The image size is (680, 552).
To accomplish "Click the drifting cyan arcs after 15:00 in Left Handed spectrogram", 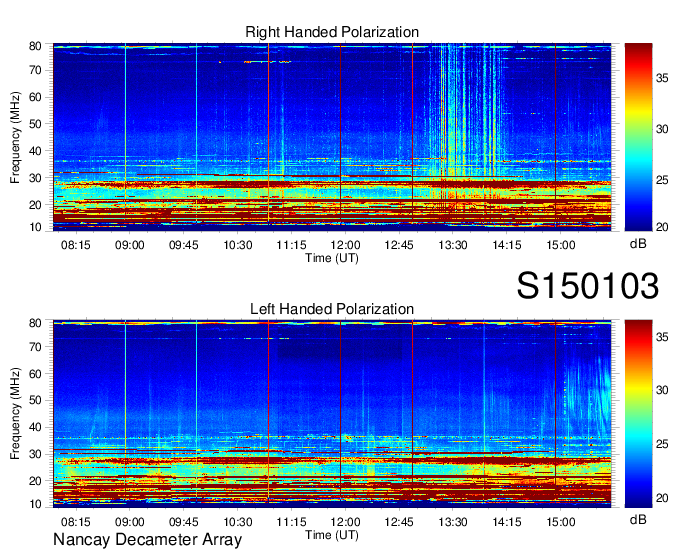I will pos(587,397).
